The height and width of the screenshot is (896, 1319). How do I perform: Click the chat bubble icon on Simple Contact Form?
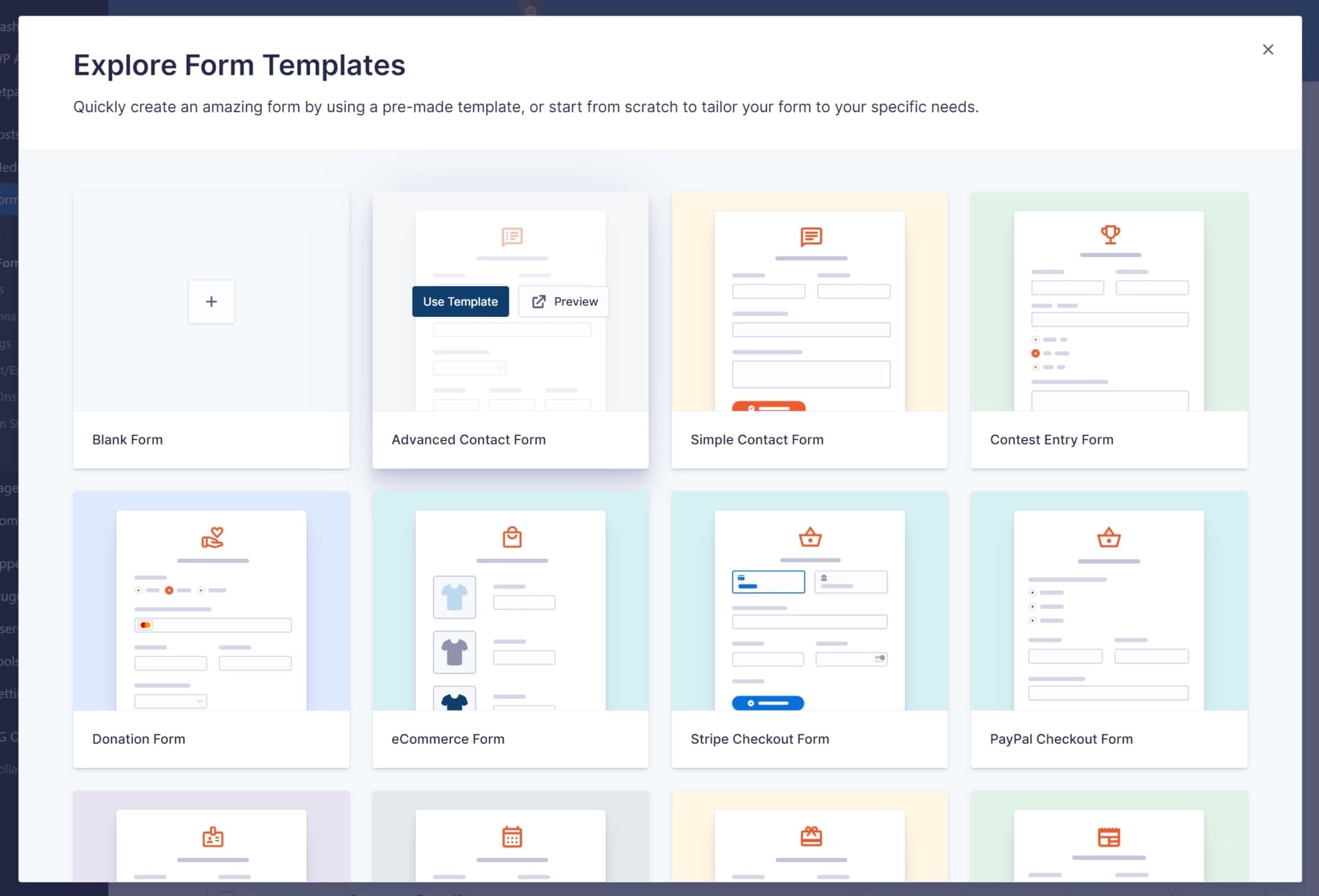tap(811, 236)
